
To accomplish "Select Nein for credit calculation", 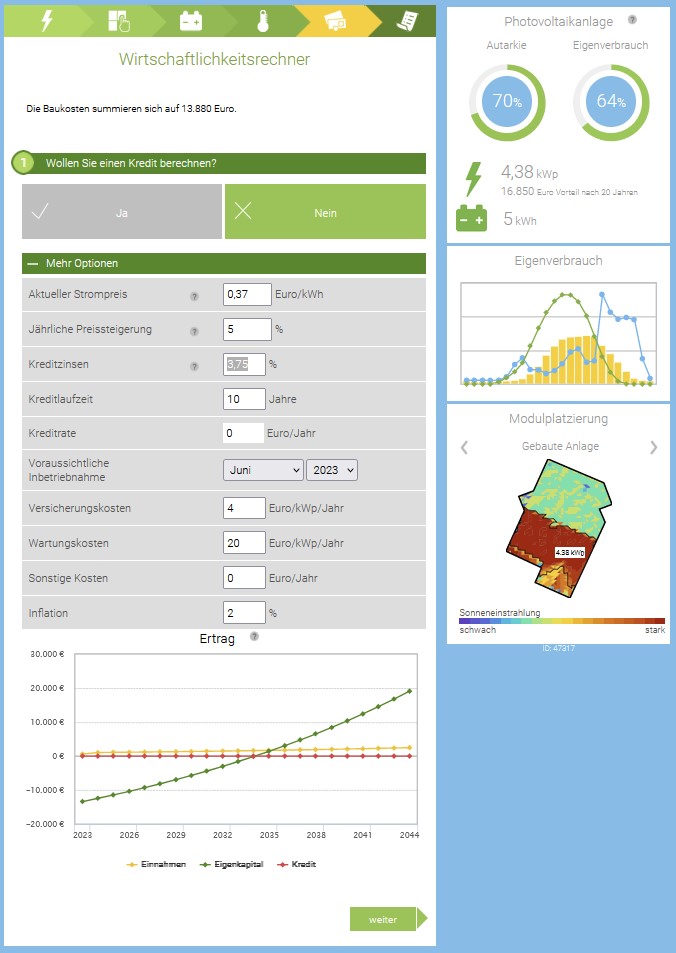I will pyautogui.click(x=325, y=212).
